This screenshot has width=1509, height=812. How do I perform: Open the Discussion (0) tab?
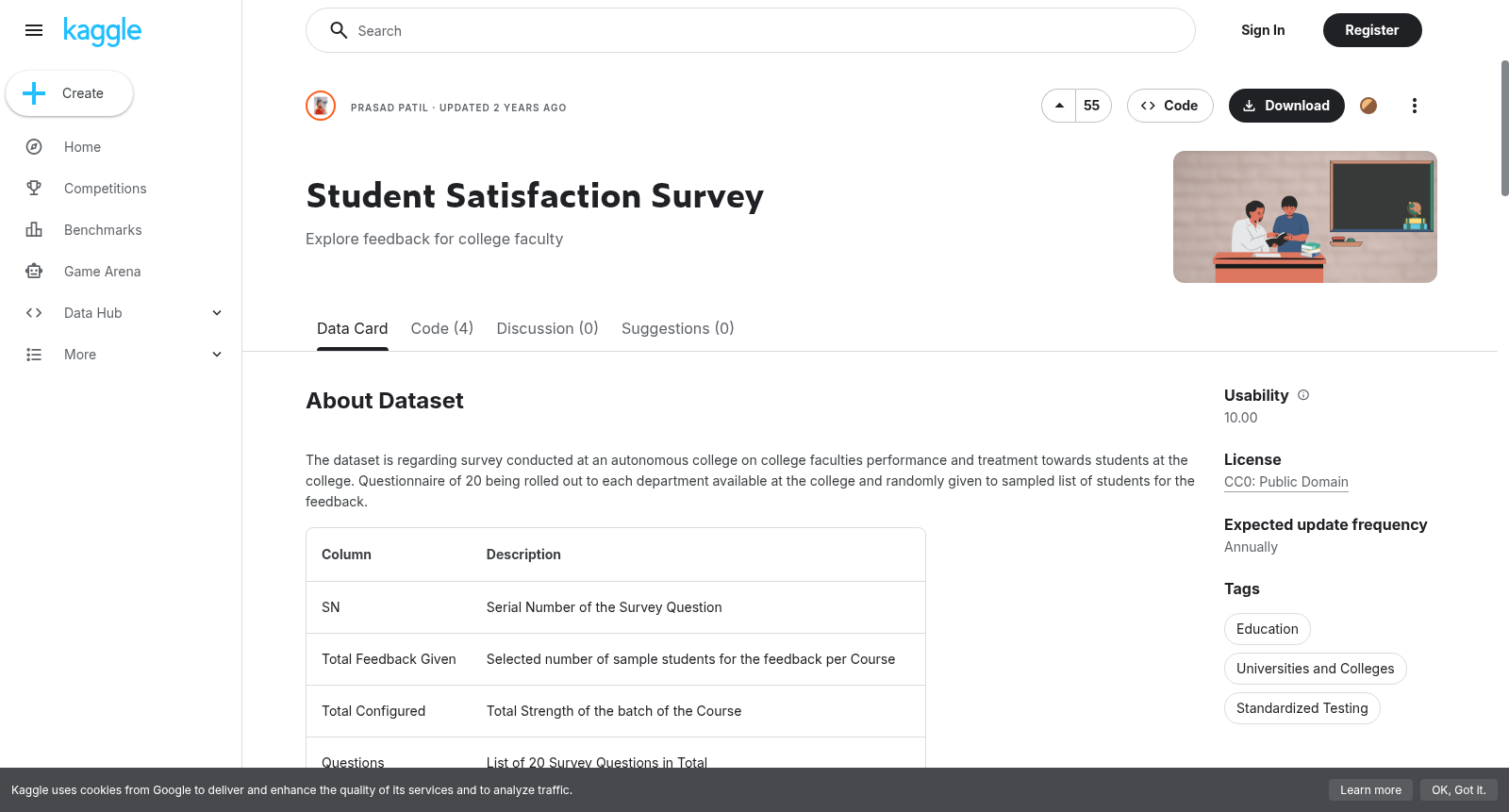(x=548, y=328)
